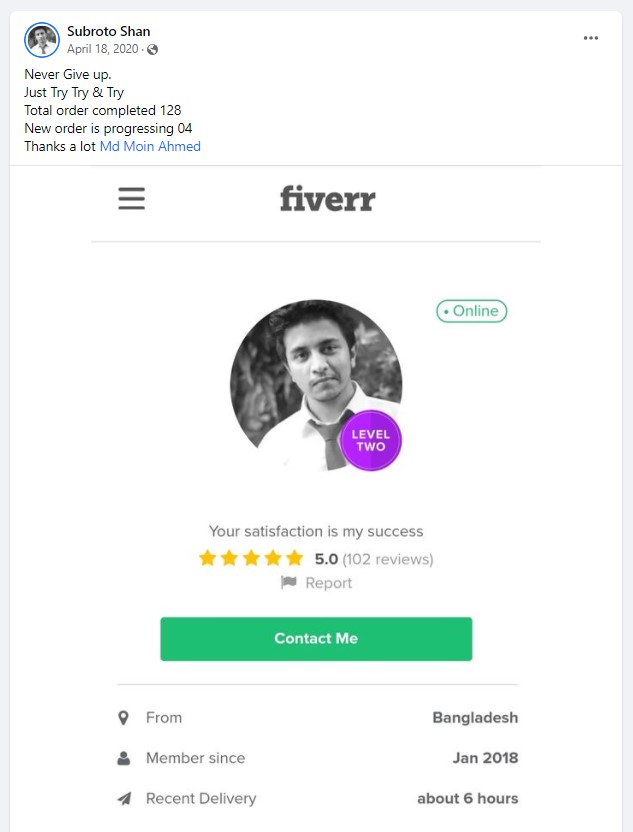Click the Report text link

tap(329, 583)
